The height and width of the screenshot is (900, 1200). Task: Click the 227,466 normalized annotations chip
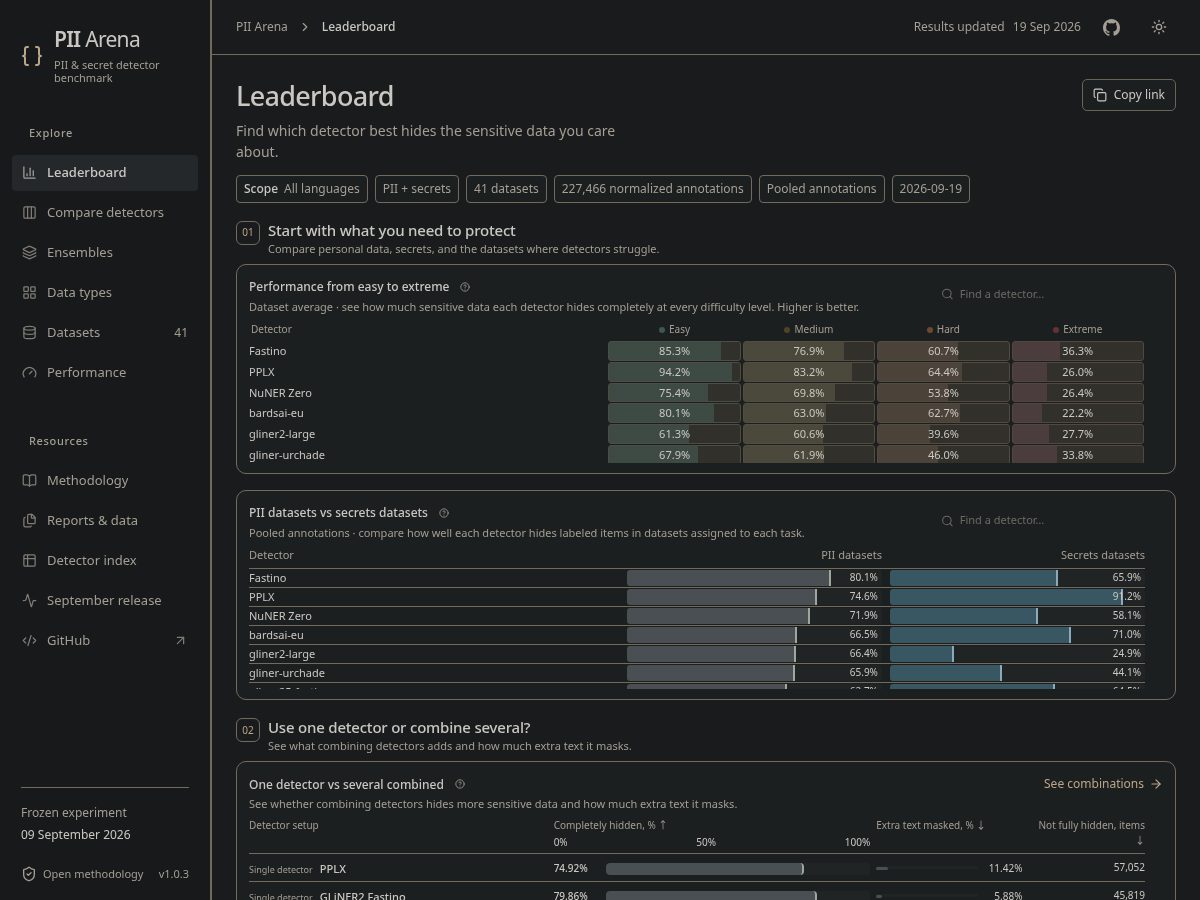[653, 189]
